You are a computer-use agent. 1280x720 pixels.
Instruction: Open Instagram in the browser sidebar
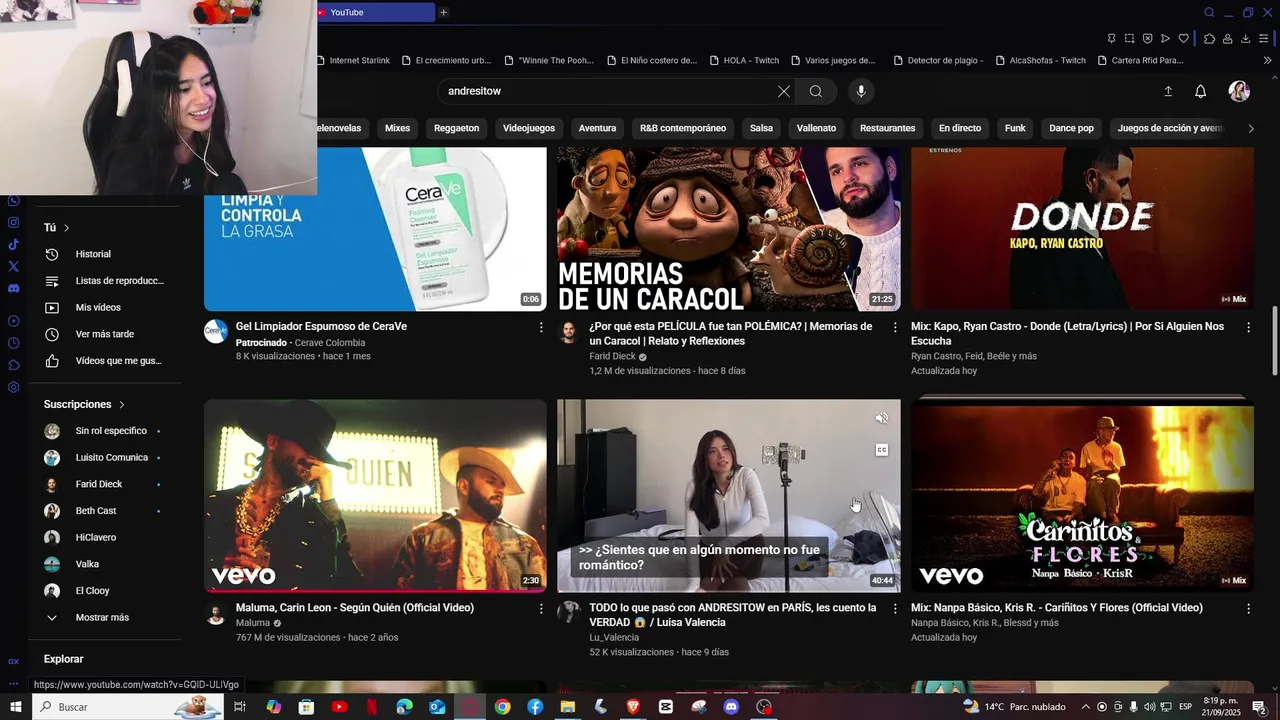tap(13, 222)
